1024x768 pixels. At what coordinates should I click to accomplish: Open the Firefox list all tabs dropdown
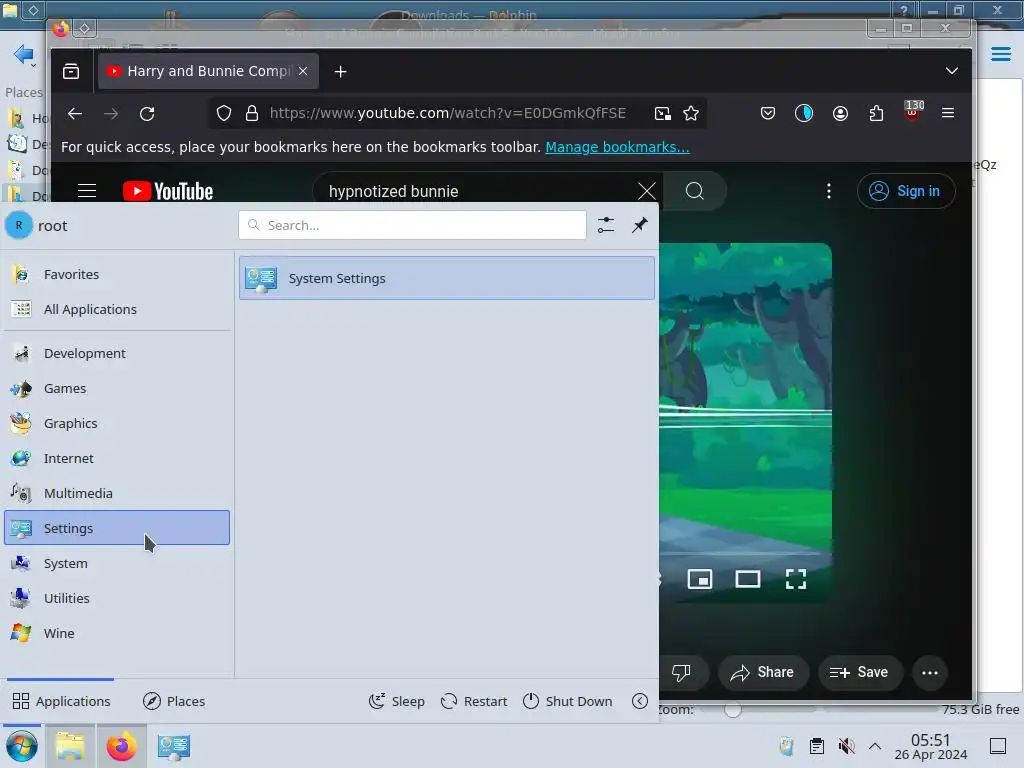tap(952, 71)
